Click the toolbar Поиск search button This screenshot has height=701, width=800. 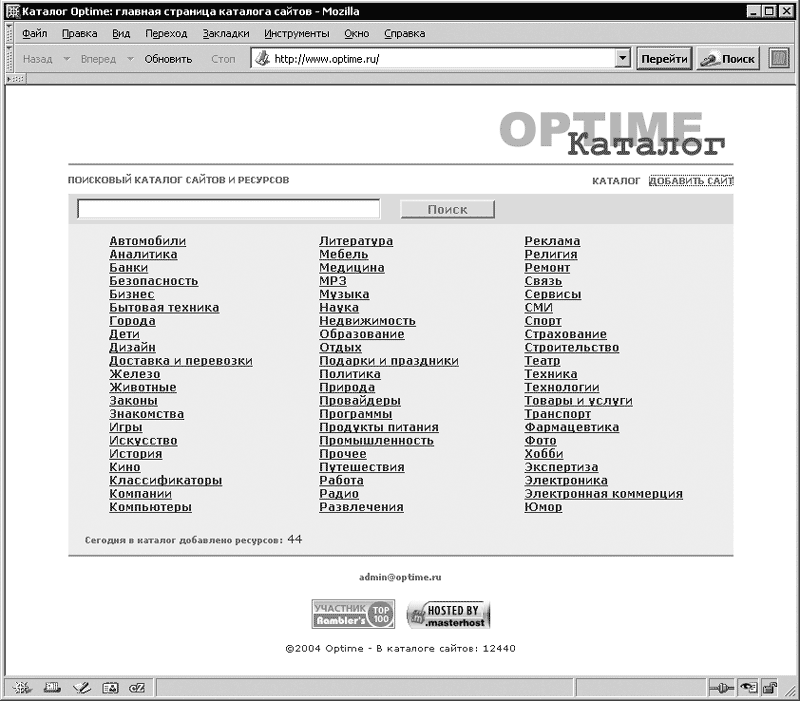(x=728, y=59)
